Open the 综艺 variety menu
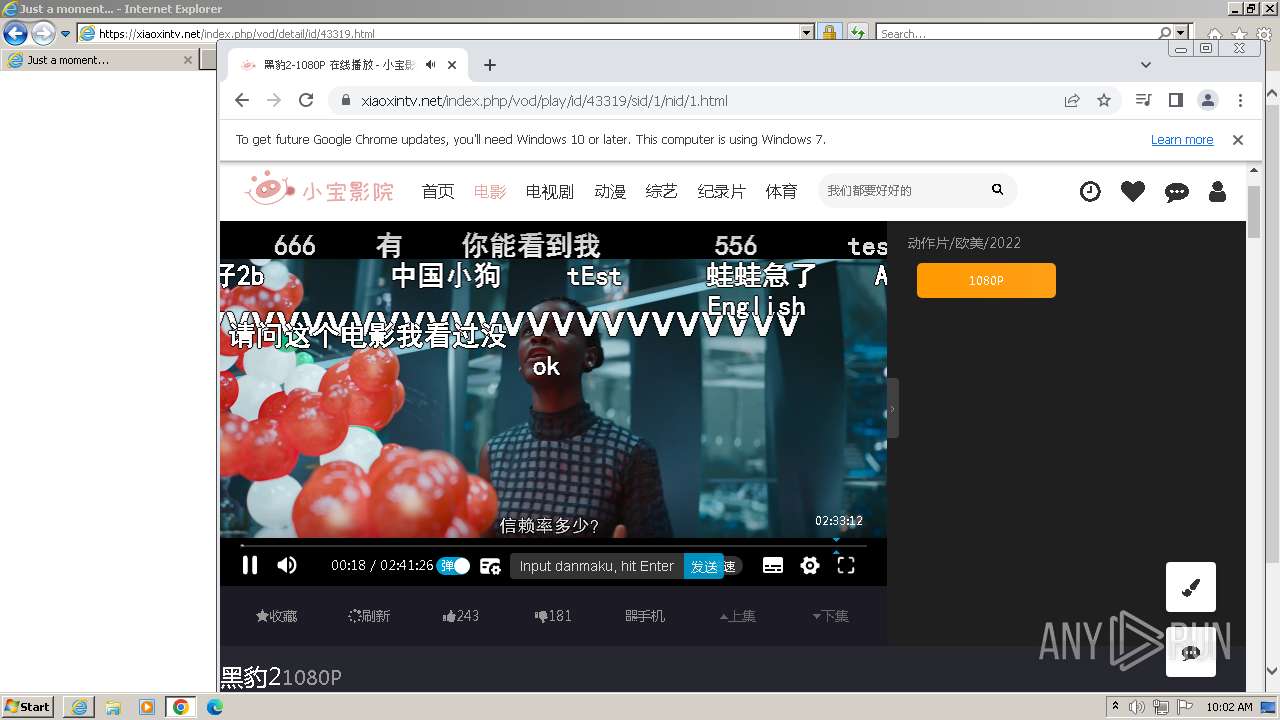The image size is (1280, 720). pos(662,191)
